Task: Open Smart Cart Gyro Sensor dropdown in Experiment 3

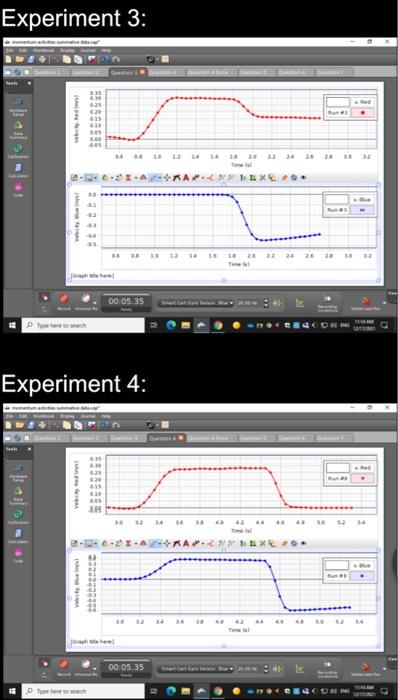Action: coord(195,303)
